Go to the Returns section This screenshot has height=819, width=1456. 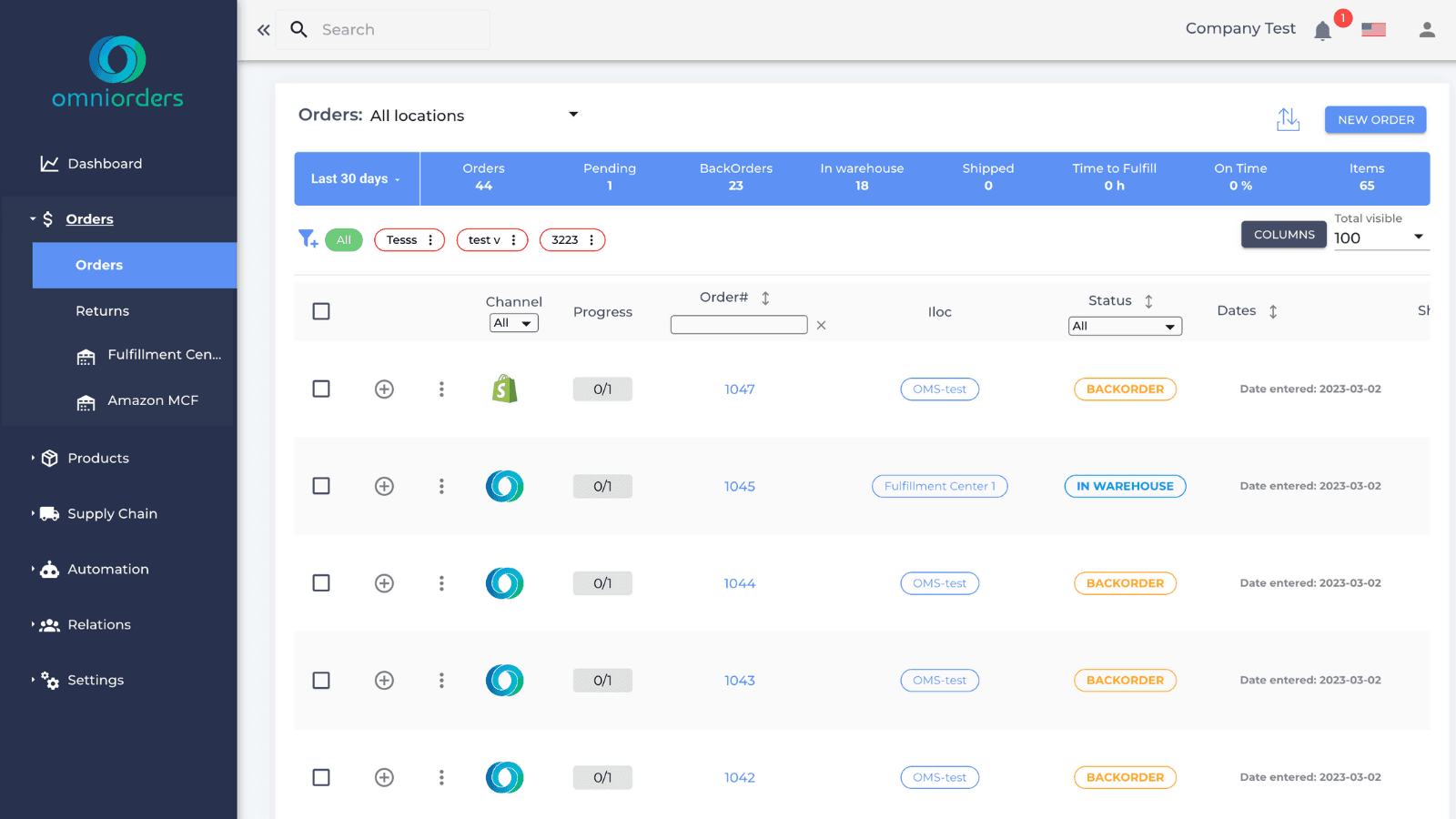tap(102, 310)
